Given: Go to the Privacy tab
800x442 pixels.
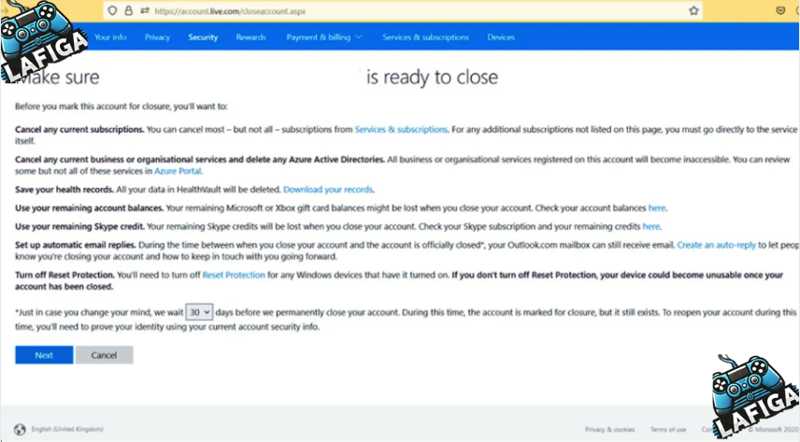Looking at the screenshot, I should [x=157, y=37].
